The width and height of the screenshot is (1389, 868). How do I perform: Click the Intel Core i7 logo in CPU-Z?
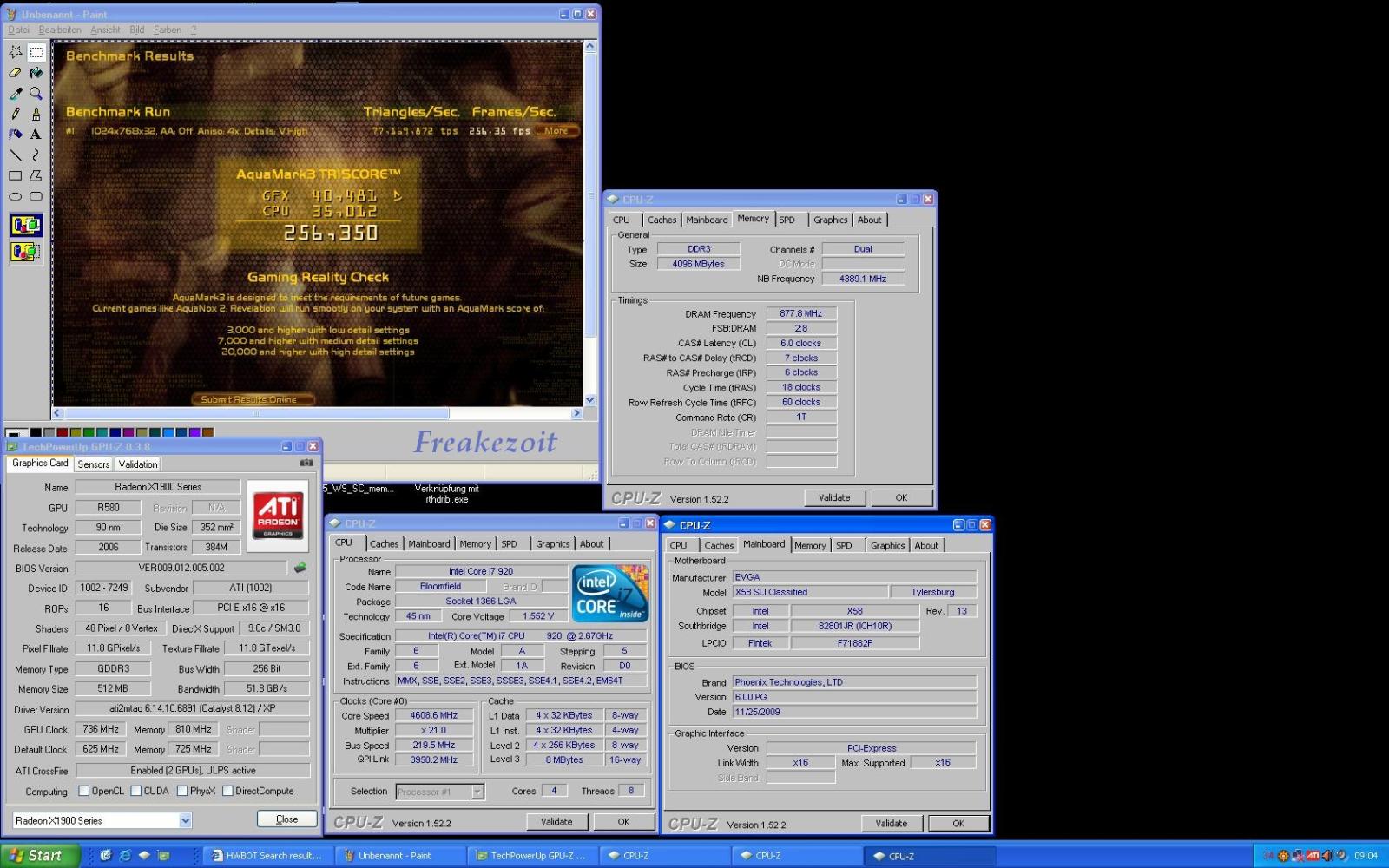[x=610, y=593]
